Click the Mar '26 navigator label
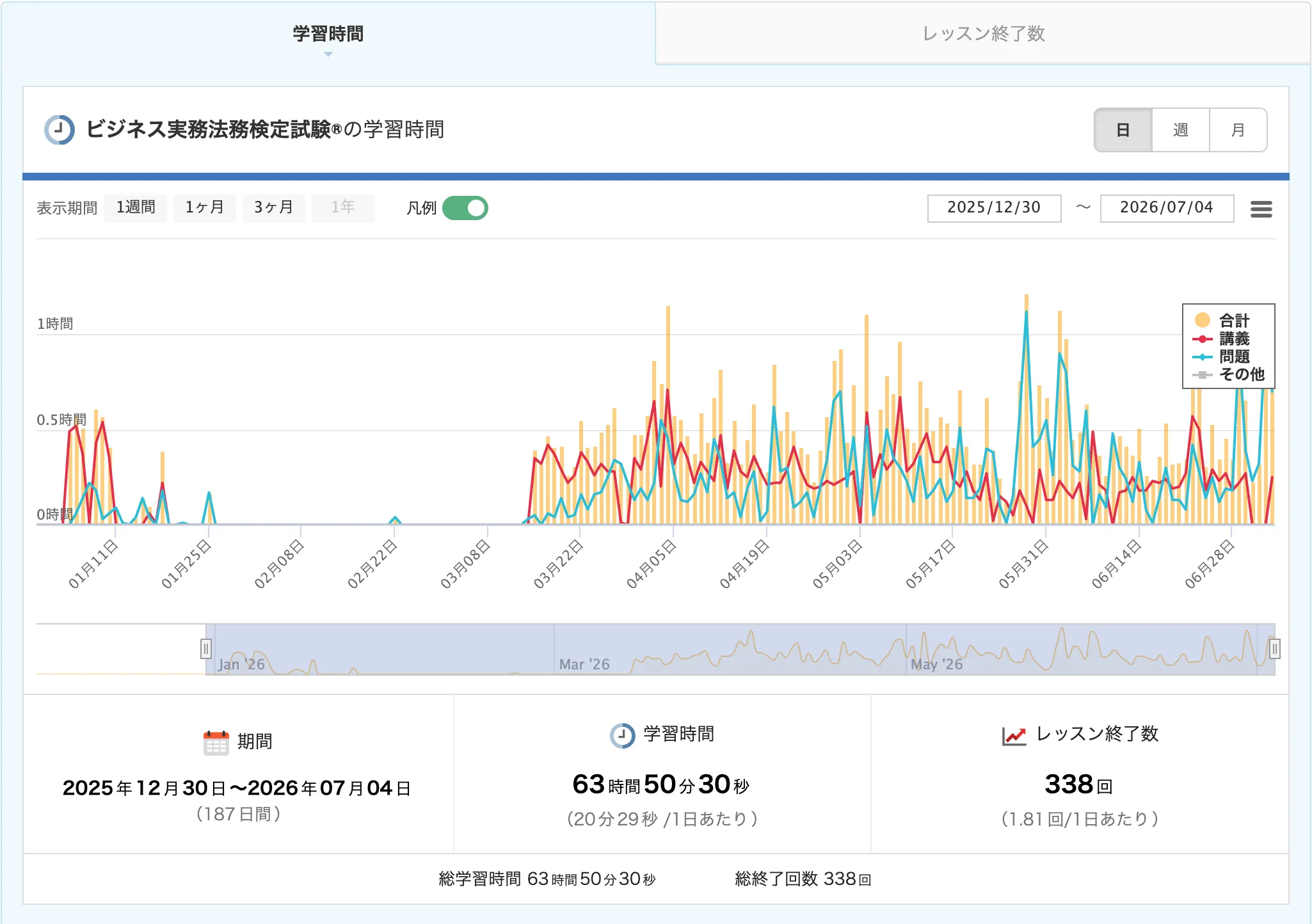The width and height of the screenshot is (1312, 924). (x=584, y=664)
